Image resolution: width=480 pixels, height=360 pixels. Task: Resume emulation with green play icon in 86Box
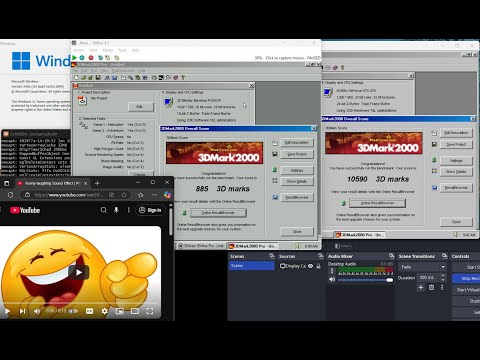pos(75,58)
